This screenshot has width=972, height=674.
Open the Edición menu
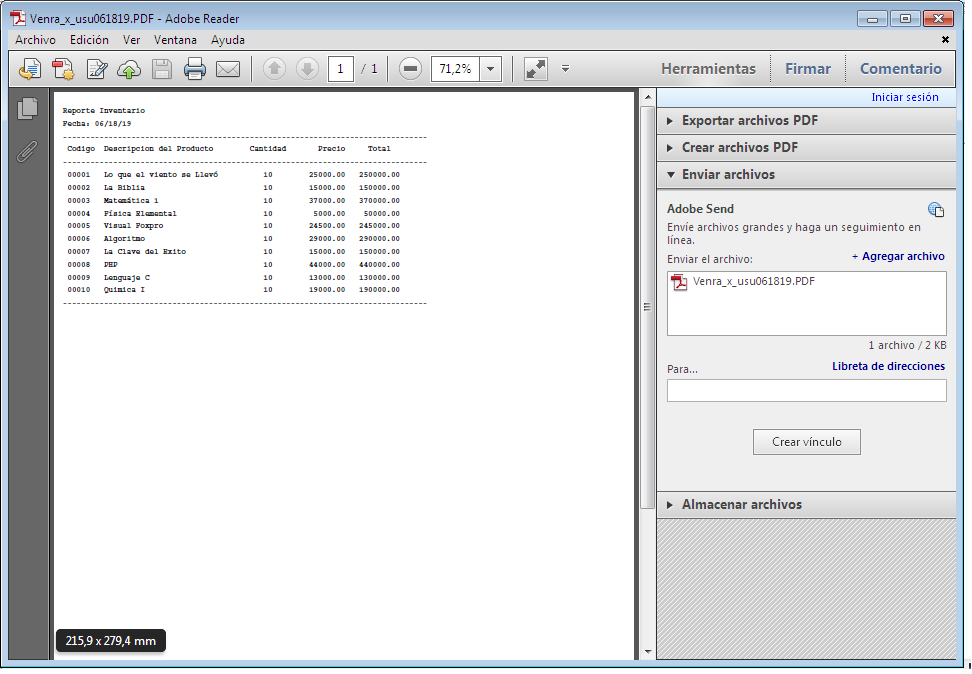point(89,40)
